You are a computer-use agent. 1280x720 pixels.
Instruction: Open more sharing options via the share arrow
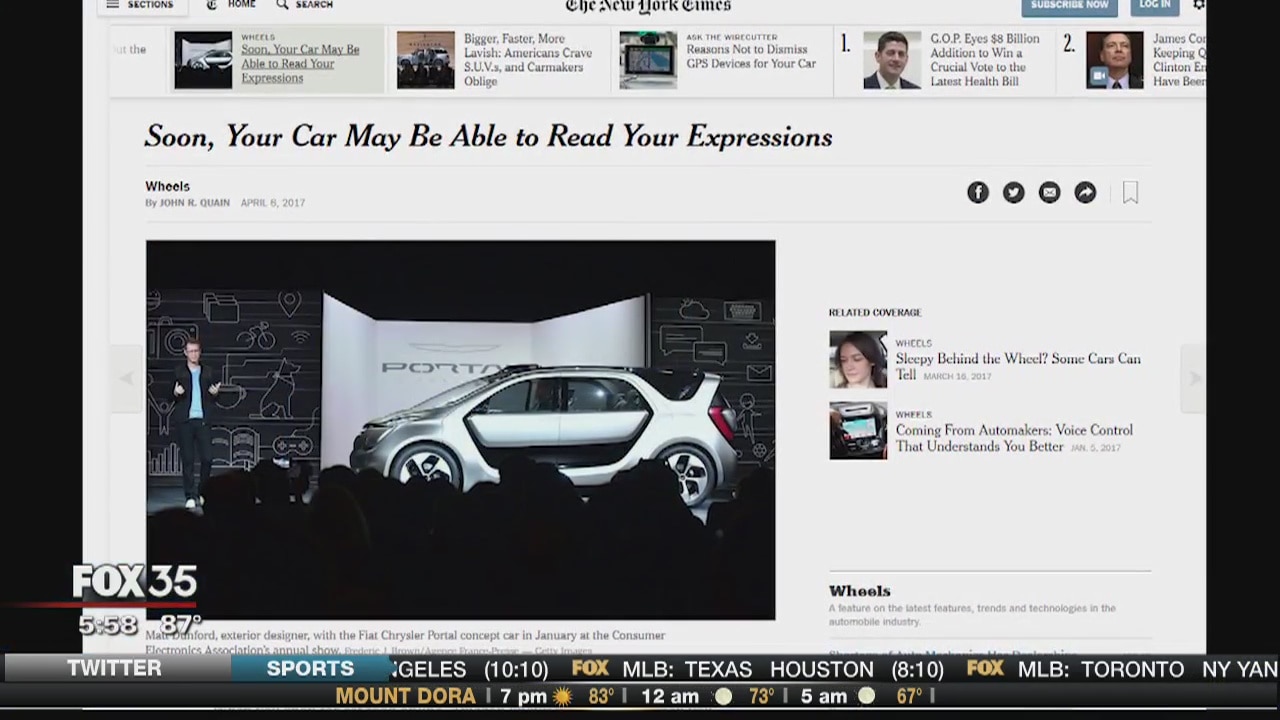tap(1085, 192)
